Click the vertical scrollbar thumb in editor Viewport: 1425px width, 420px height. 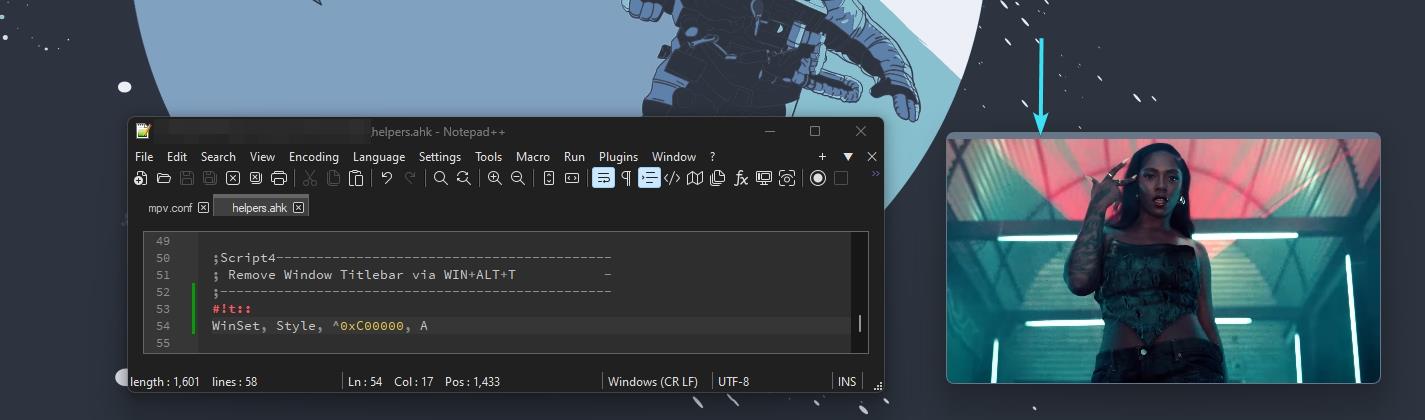[860, 324]
